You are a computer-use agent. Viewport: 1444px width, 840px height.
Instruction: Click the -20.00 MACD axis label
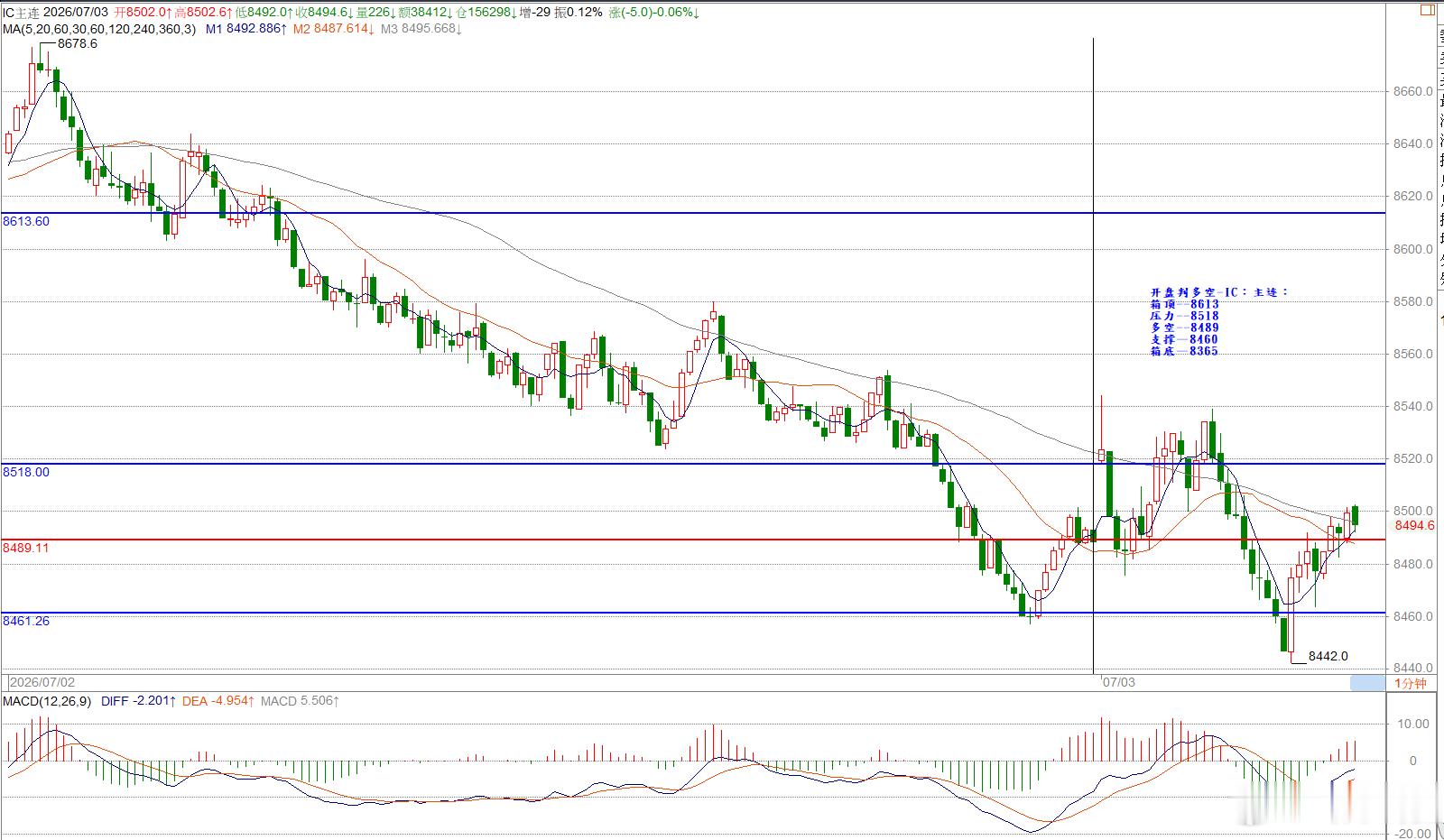pyautogui.click(x=1412, y=834)
